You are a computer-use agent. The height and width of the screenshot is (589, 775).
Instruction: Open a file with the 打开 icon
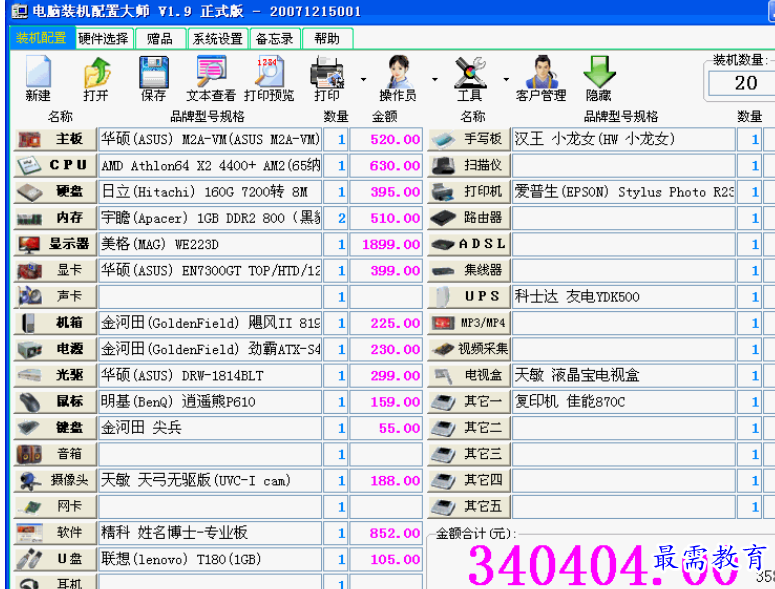point(96,78)
